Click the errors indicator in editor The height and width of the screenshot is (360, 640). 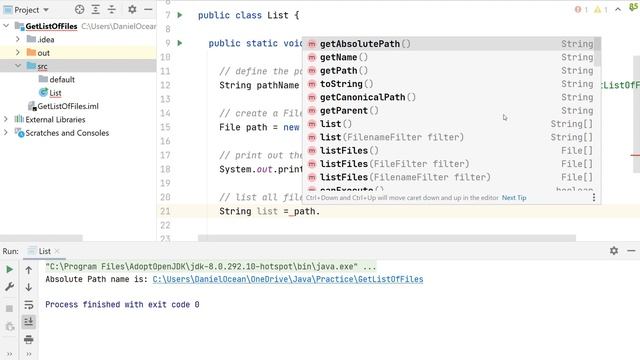point(580,9)
